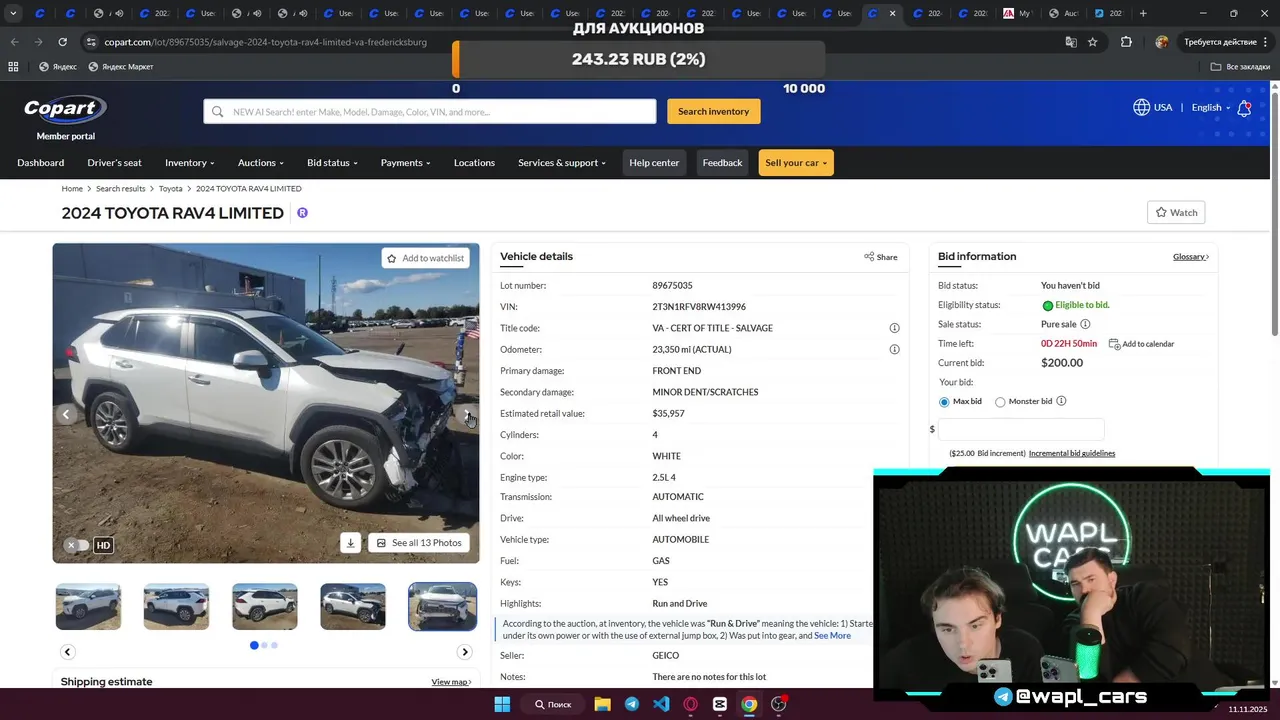Expand the Sell your car dropdown
The image size is (1280, 720).
[x=796, y=163]
